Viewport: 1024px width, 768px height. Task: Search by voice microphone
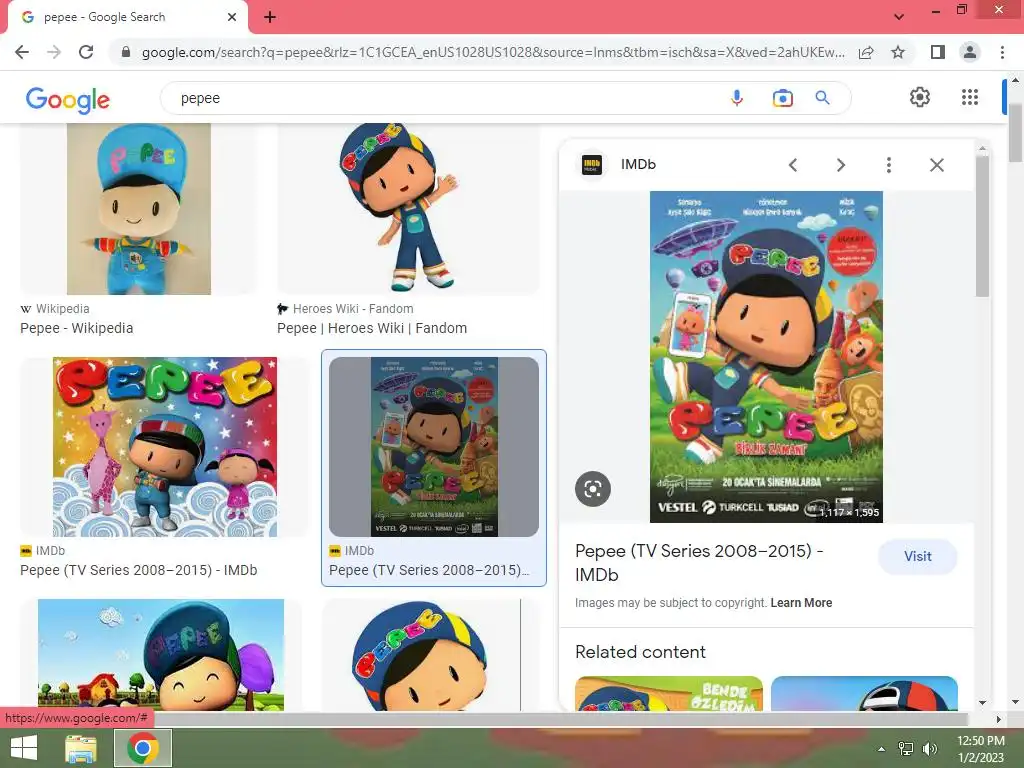tap(737, 98)
